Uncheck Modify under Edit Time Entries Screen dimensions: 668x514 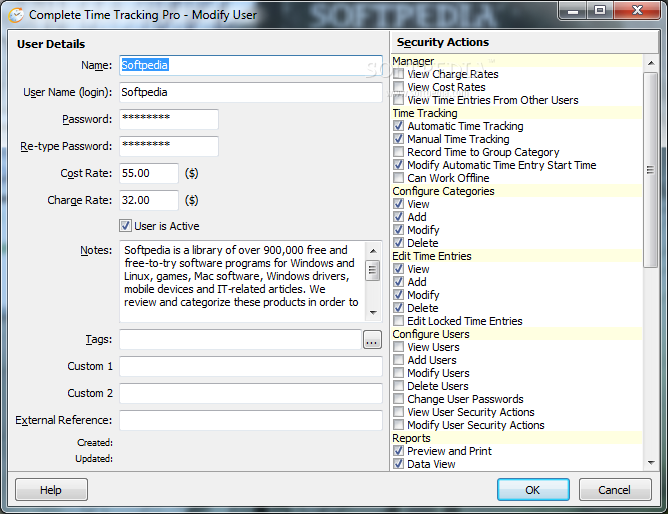tap(398, 295)
